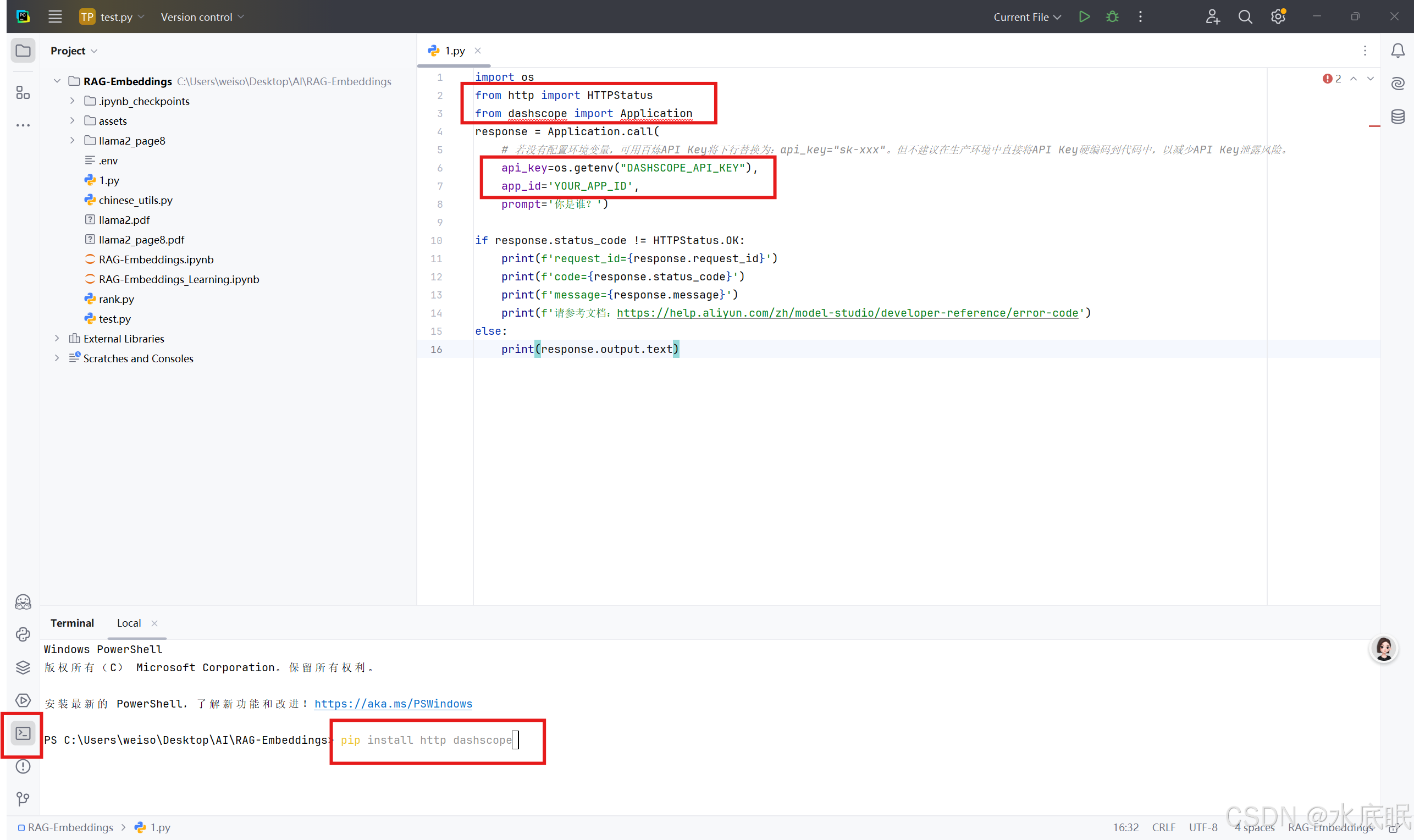Viewport: 1414px width, 840px height.
Task: Open the aka.ms/PSWindows link in terminal
Action: pos(393,704)
